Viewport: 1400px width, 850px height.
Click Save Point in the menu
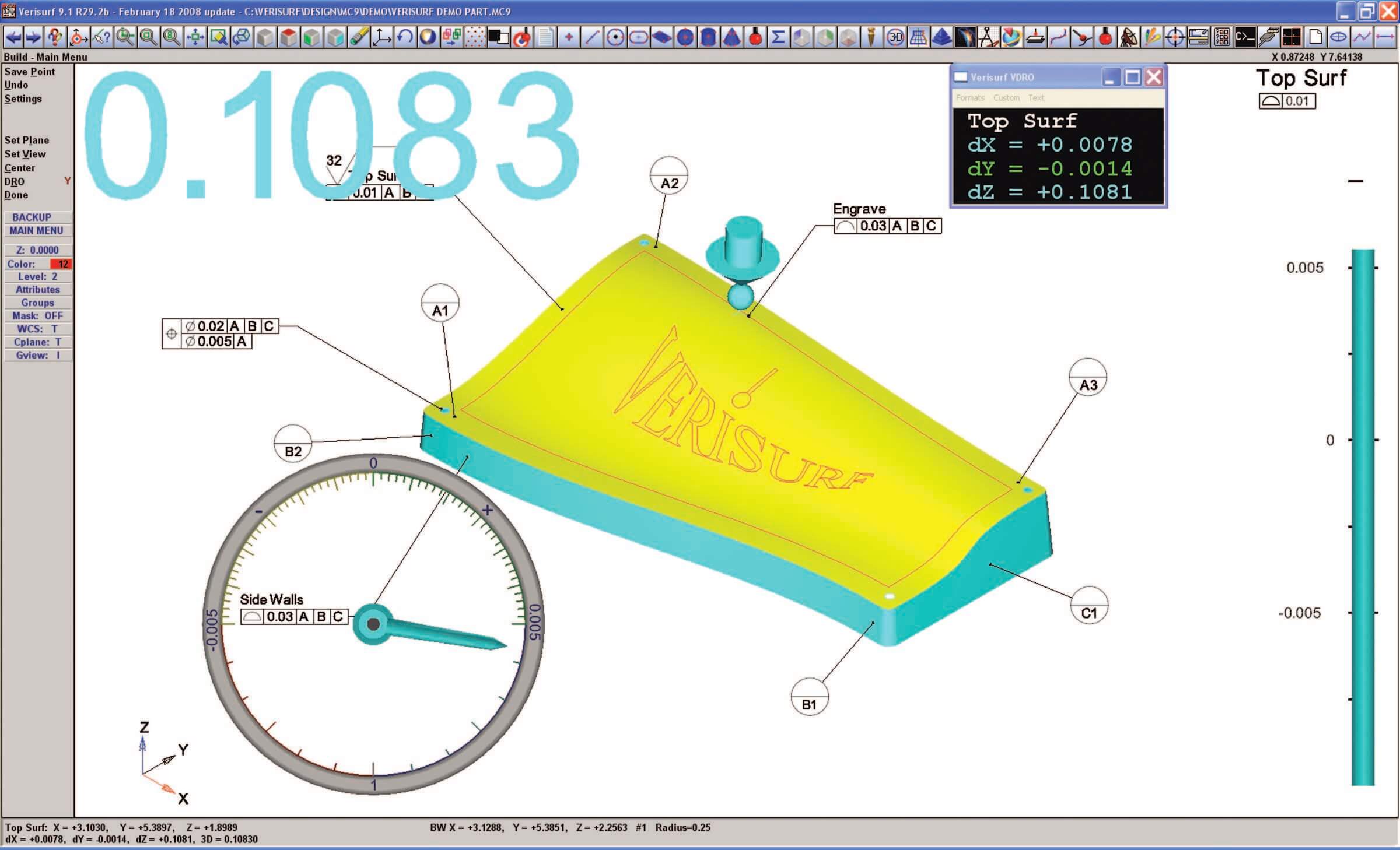pyautogui.click(x=30, y=72)
